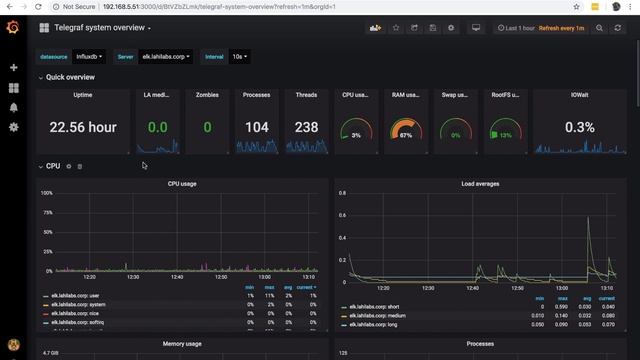640x360 pixels.
Task: Click the dashboard vertical scrollbar
Action: tap(637, 73)
